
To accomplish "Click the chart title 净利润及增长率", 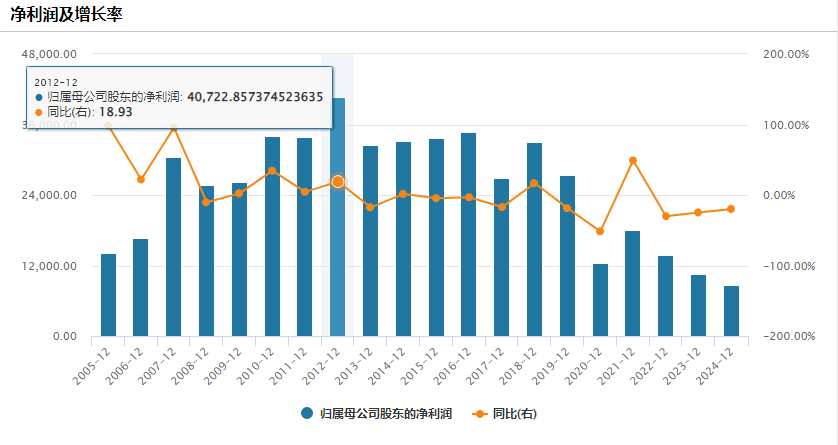I will (66, 15).
